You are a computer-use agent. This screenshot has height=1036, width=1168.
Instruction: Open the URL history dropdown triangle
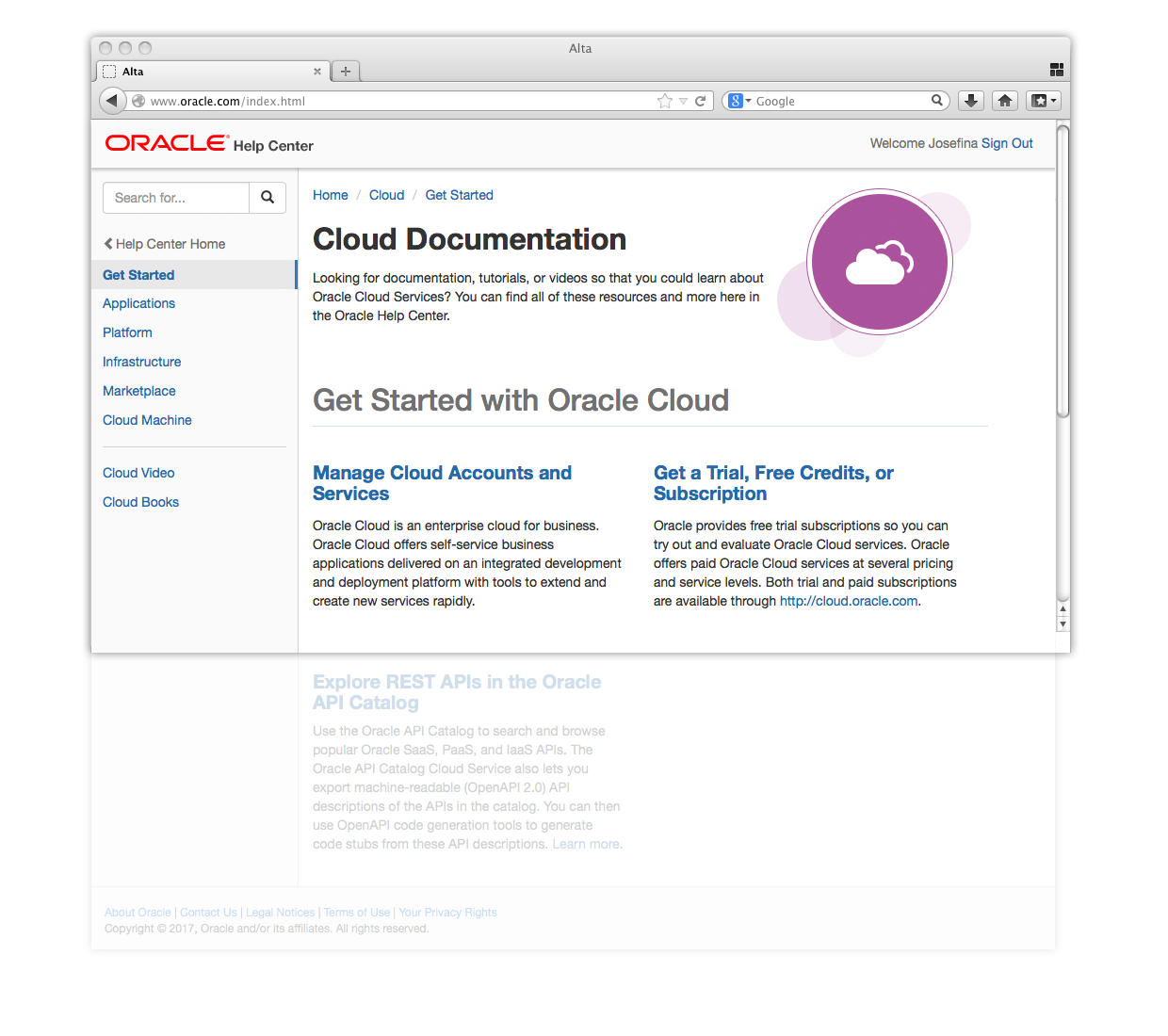click(684, 101)
